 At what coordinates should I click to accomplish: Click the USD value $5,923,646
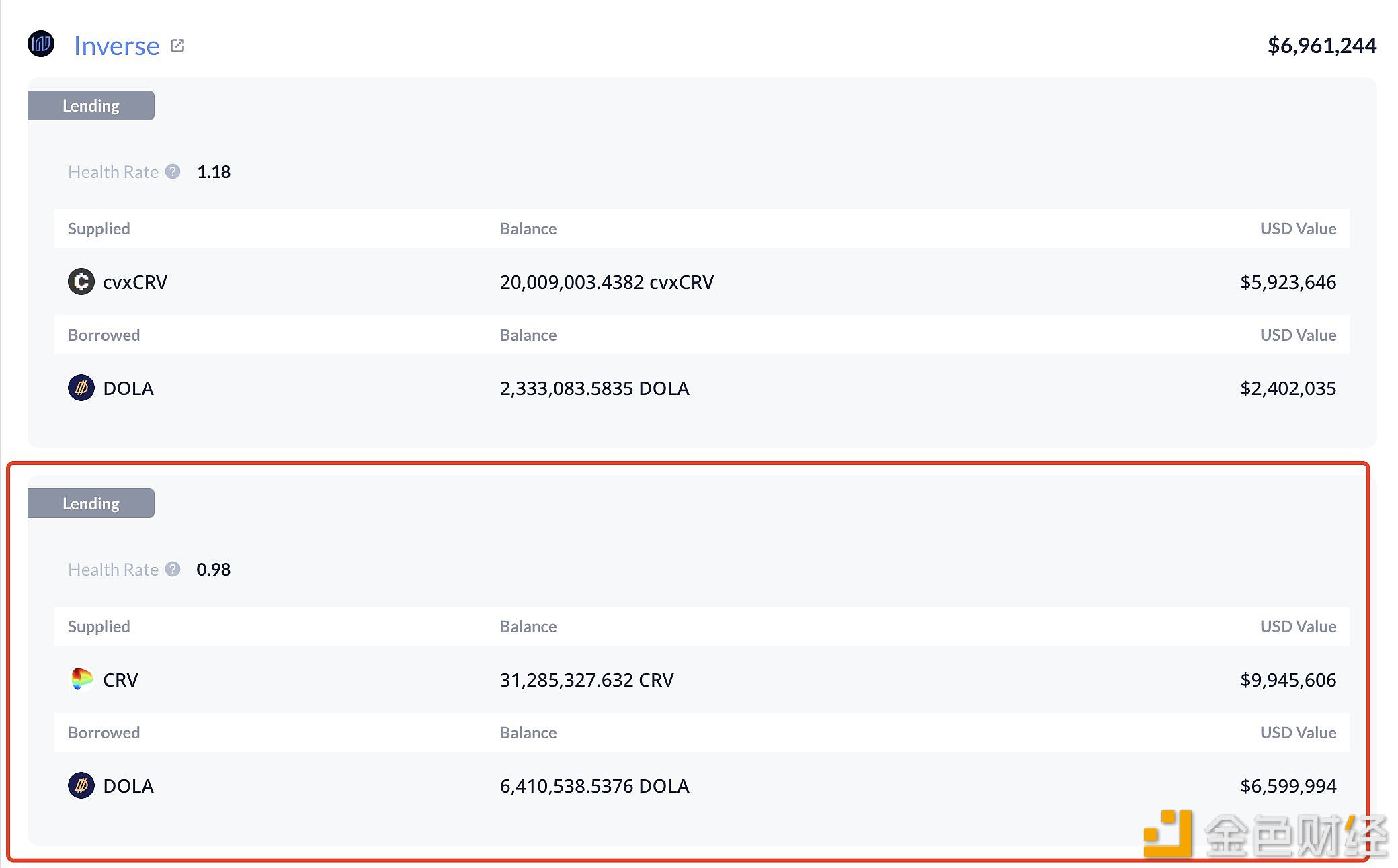pyautogui.click(x=1288, y=282)
